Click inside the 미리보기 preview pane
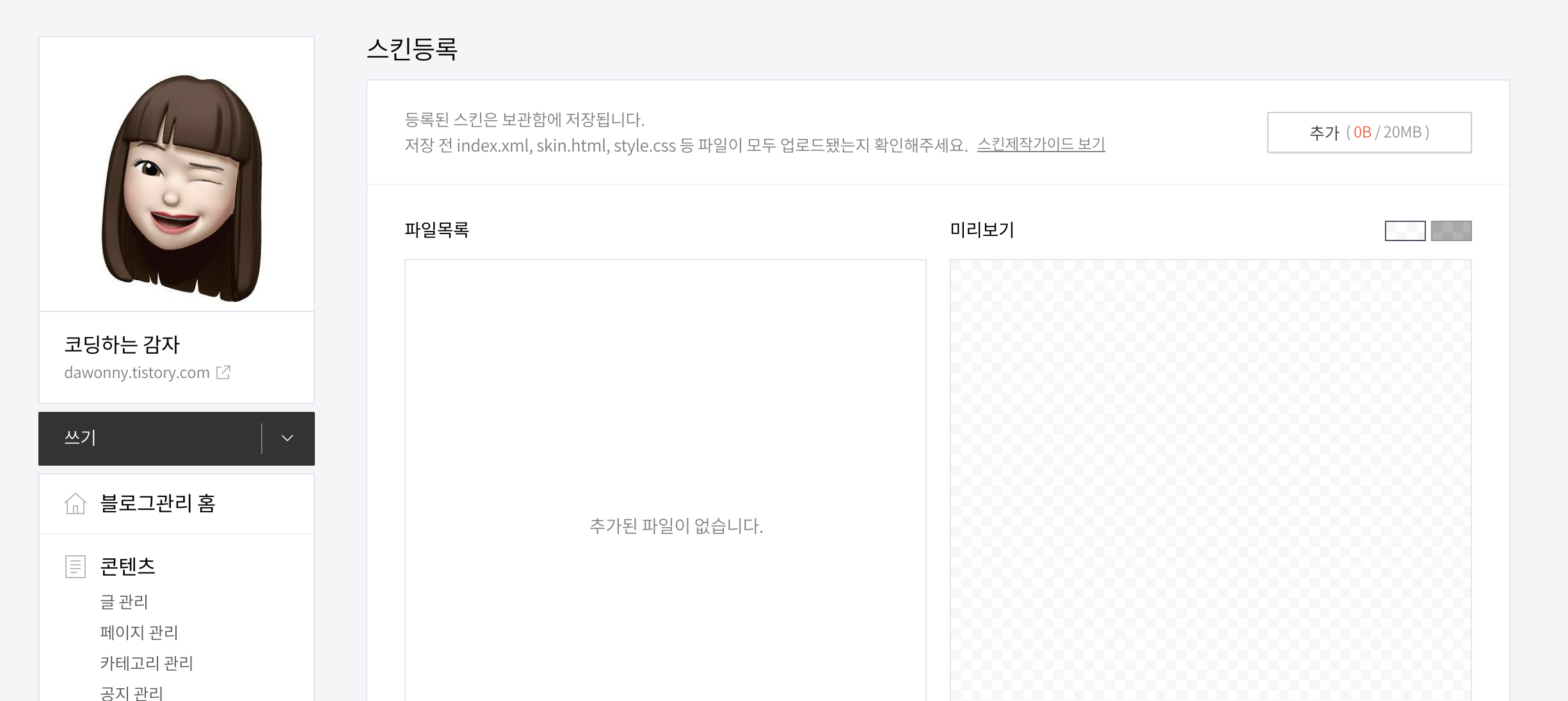 point(1210,480)
